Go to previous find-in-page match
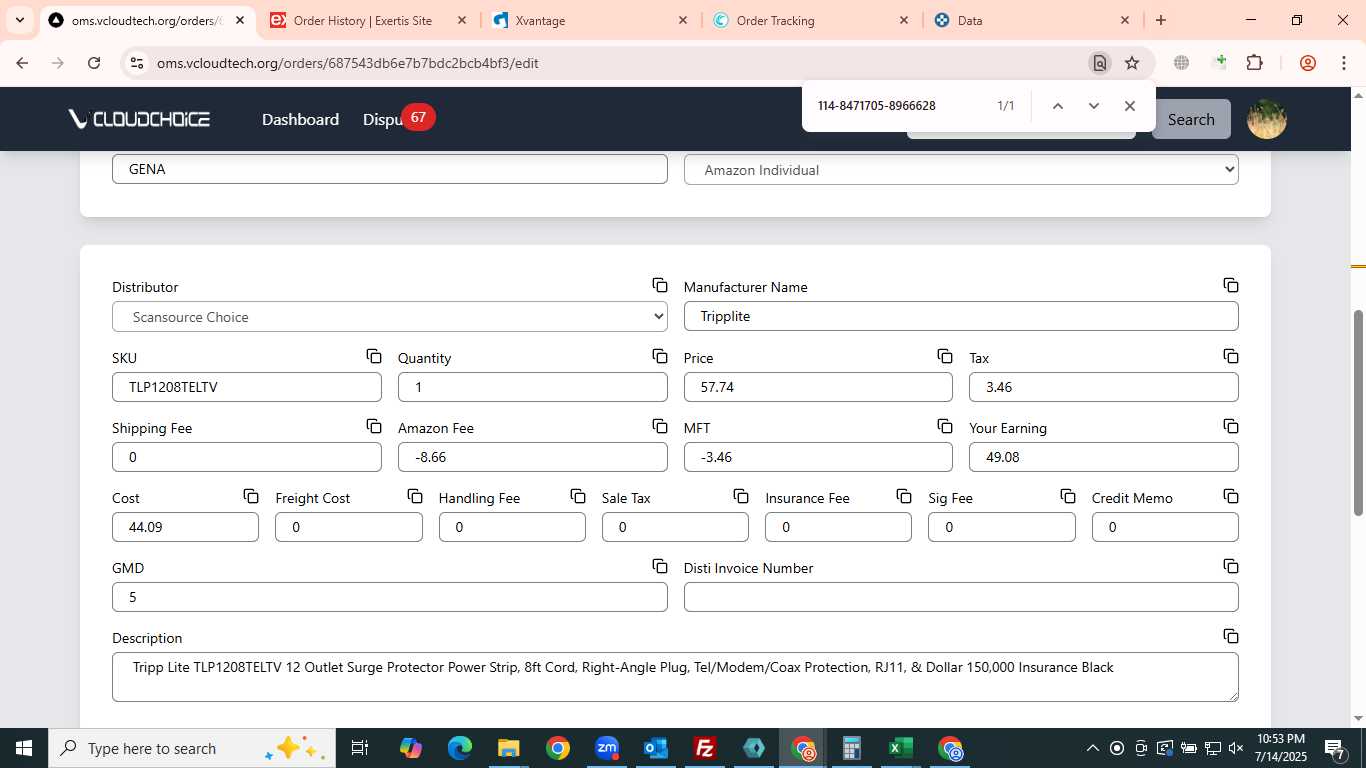The image size is (1366, 768). (x=1057, y=106)
